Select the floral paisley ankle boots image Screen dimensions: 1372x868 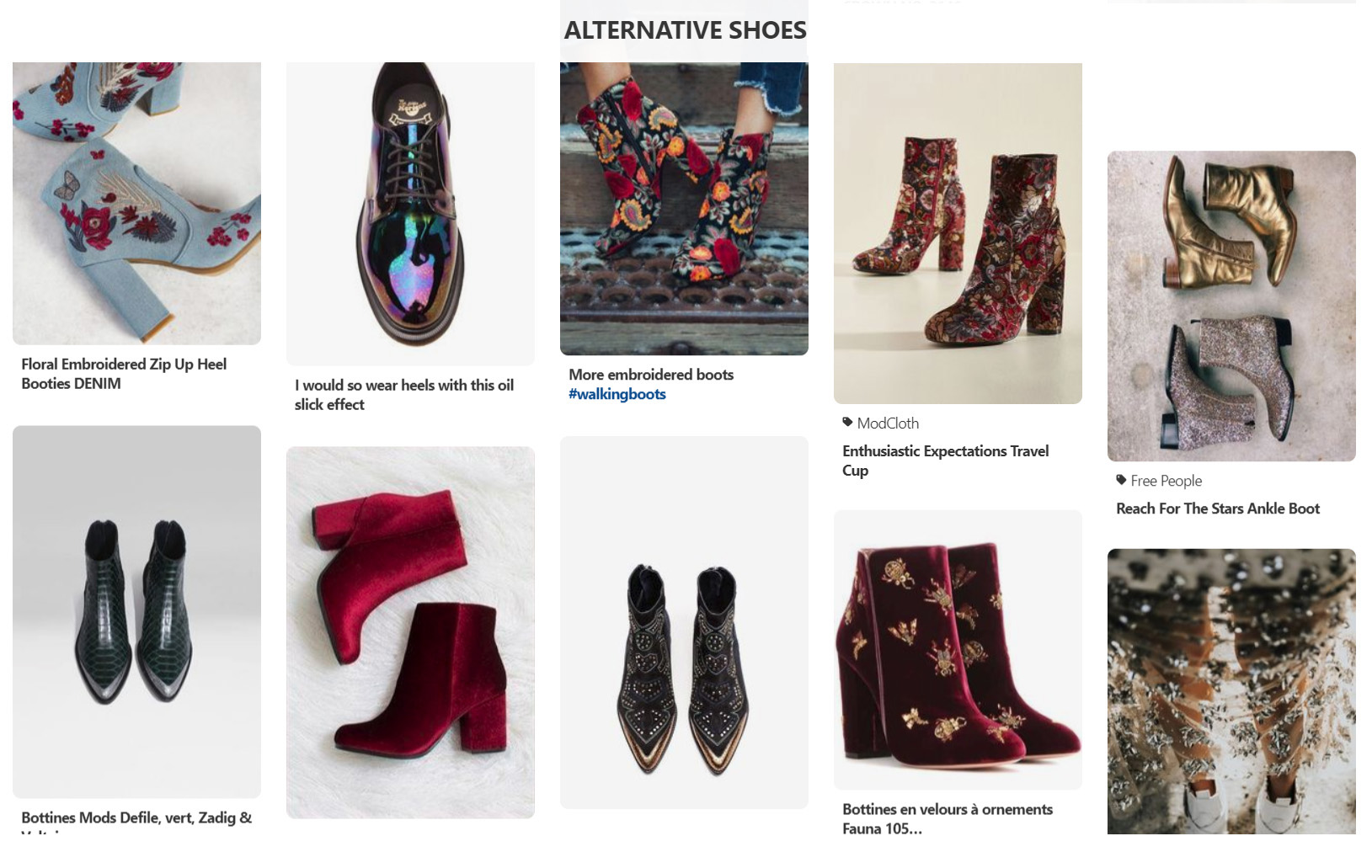[x=683, y=205]
